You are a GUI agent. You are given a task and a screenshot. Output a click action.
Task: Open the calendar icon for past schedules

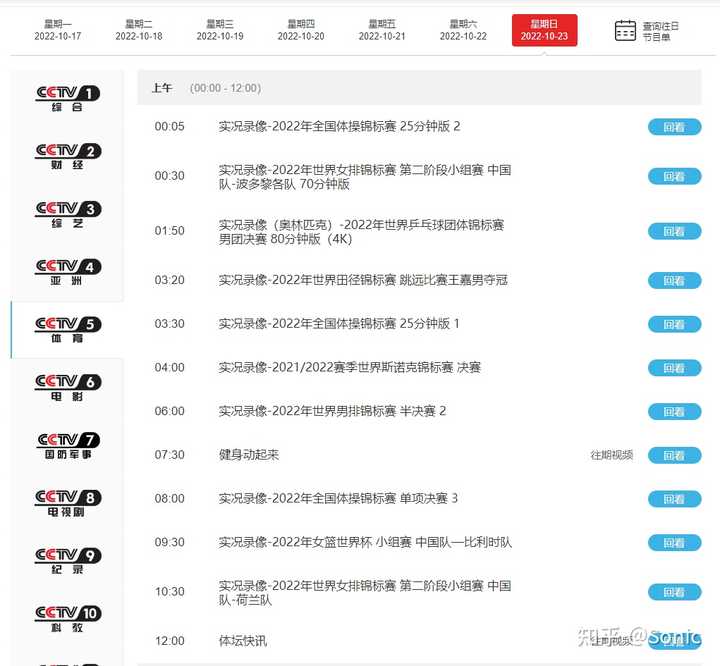pos(625,31)
